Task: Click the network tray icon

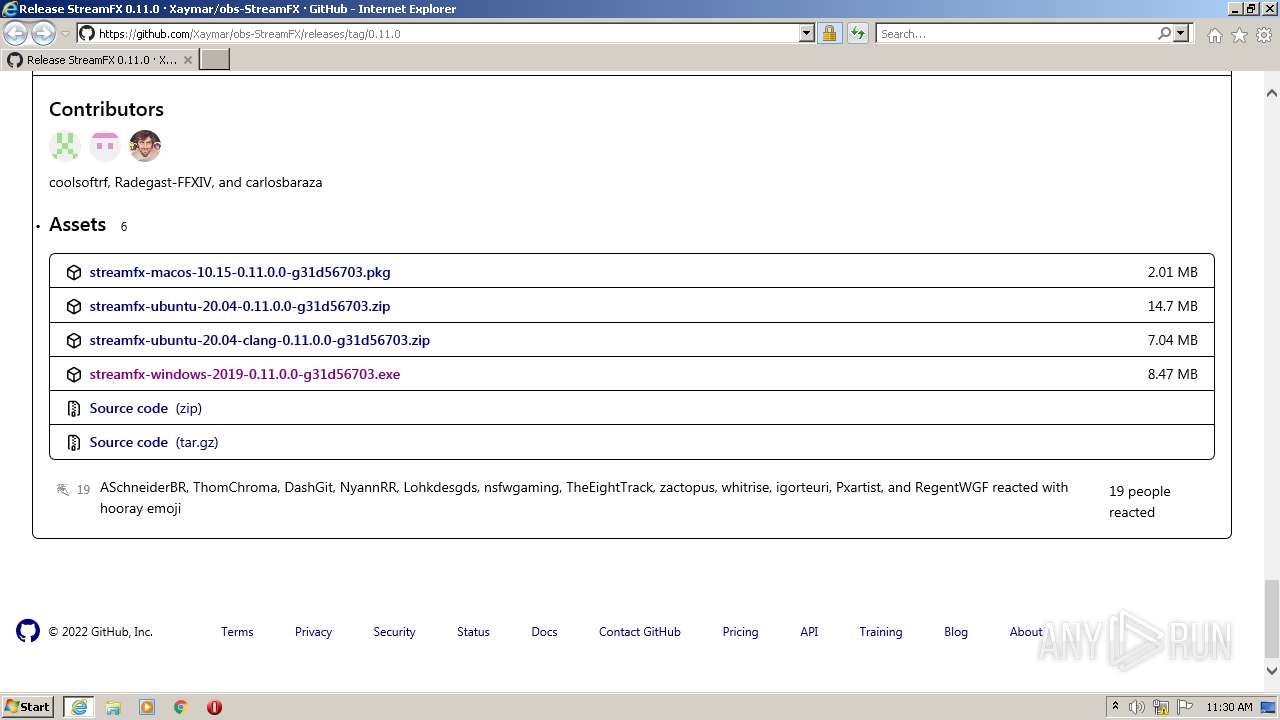Action: [1161, 707]
